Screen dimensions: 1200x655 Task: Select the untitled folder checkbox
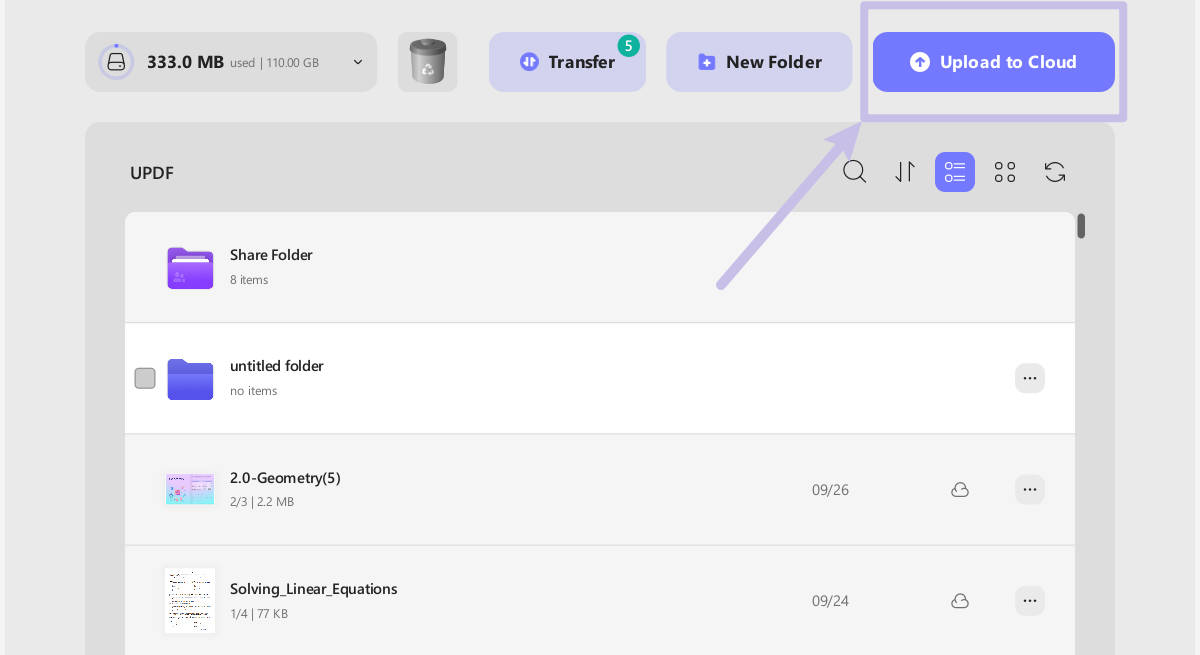click(145, 378)
